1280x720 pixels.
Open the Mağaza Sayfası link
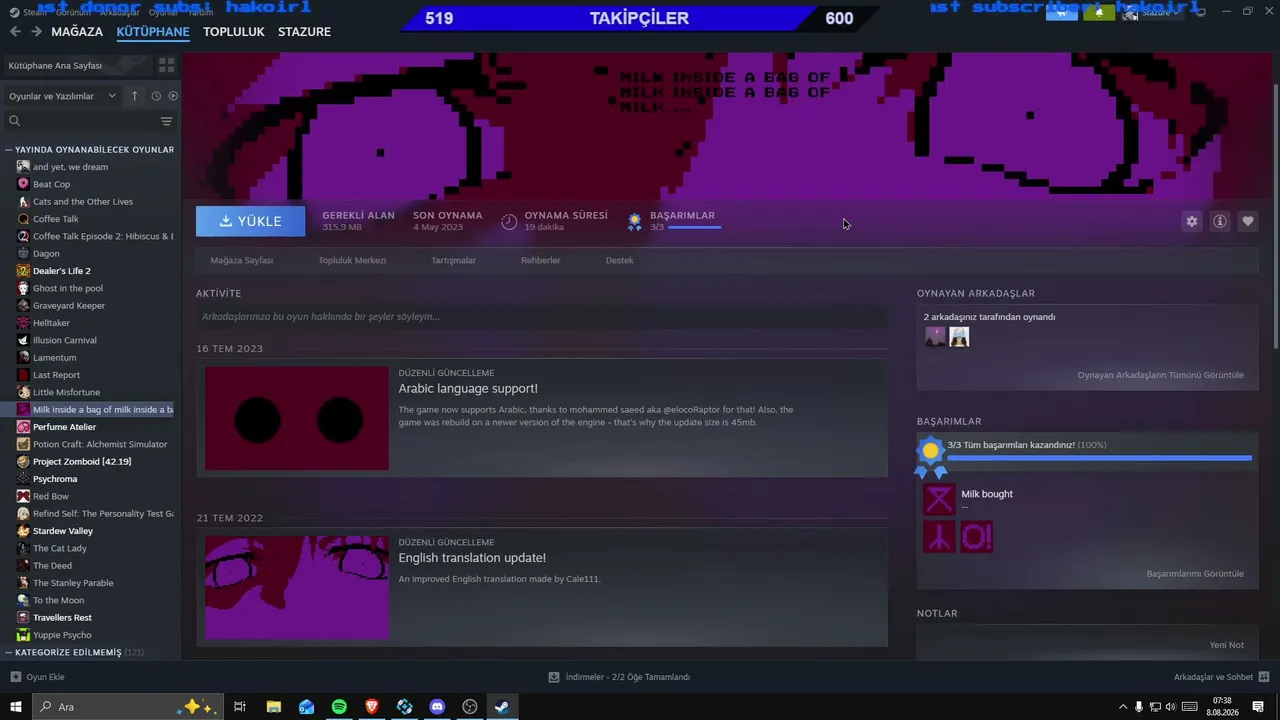242,260
